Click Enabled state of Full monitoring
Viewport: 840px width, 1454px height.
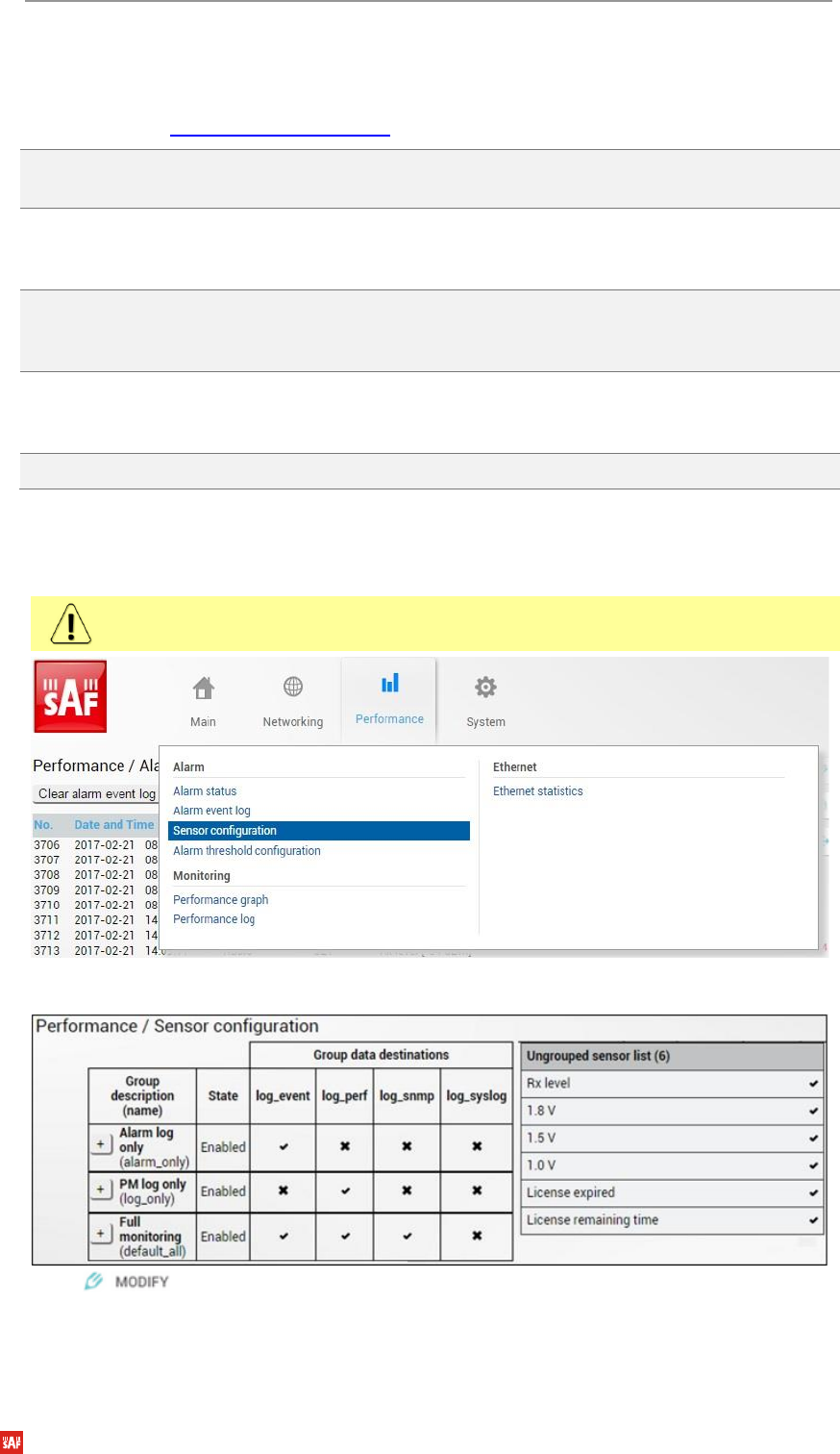(x=223, y=1237)
